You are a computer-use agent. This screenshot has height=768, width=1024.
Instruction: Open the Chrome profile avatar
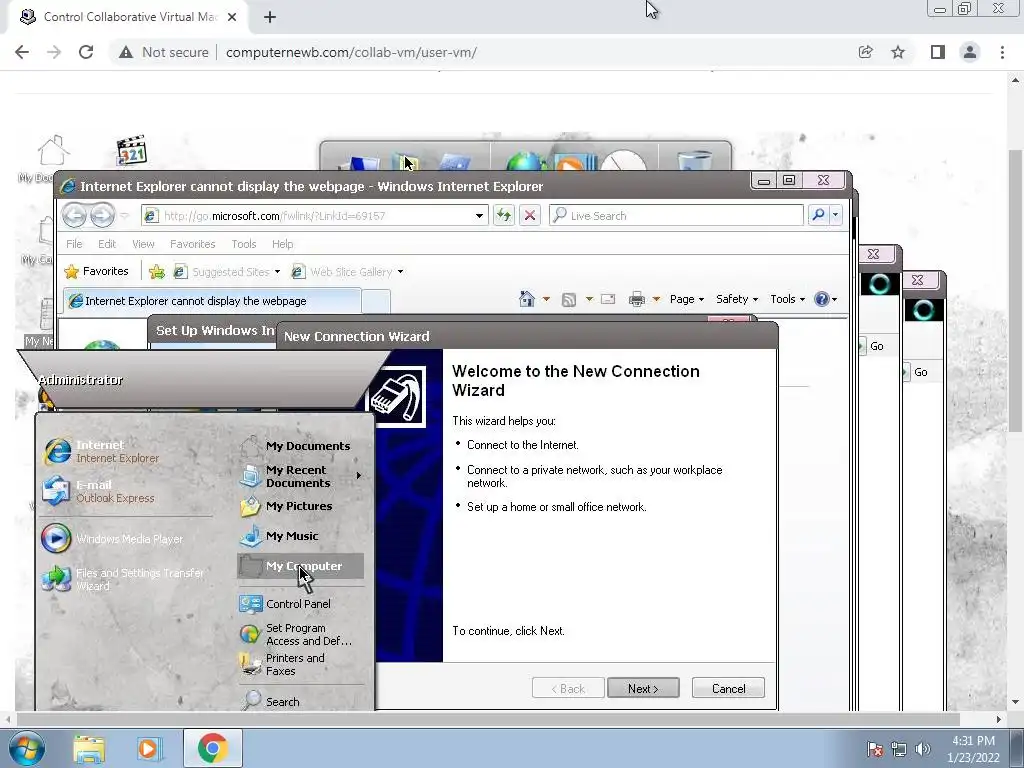(x=970, y=52)
